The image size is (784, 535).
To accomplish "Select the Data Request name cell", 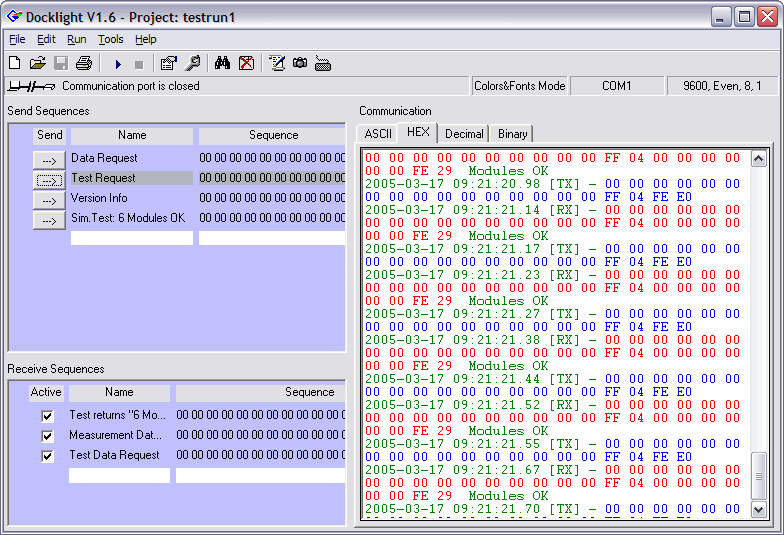I will pos(132,158).
